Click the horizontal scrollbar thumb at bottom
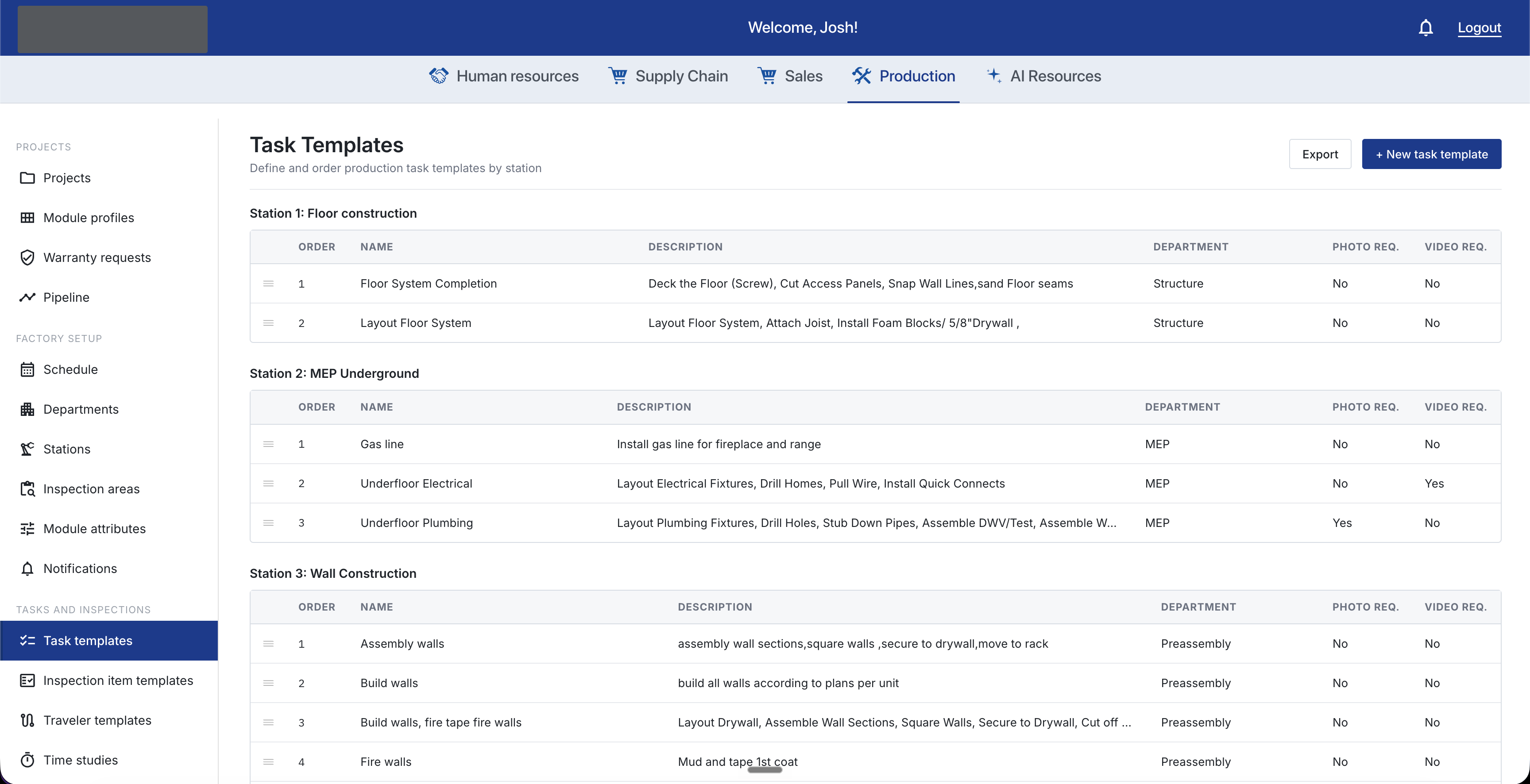The width and height of the screenshot is (1530, 784). (765, 770)
